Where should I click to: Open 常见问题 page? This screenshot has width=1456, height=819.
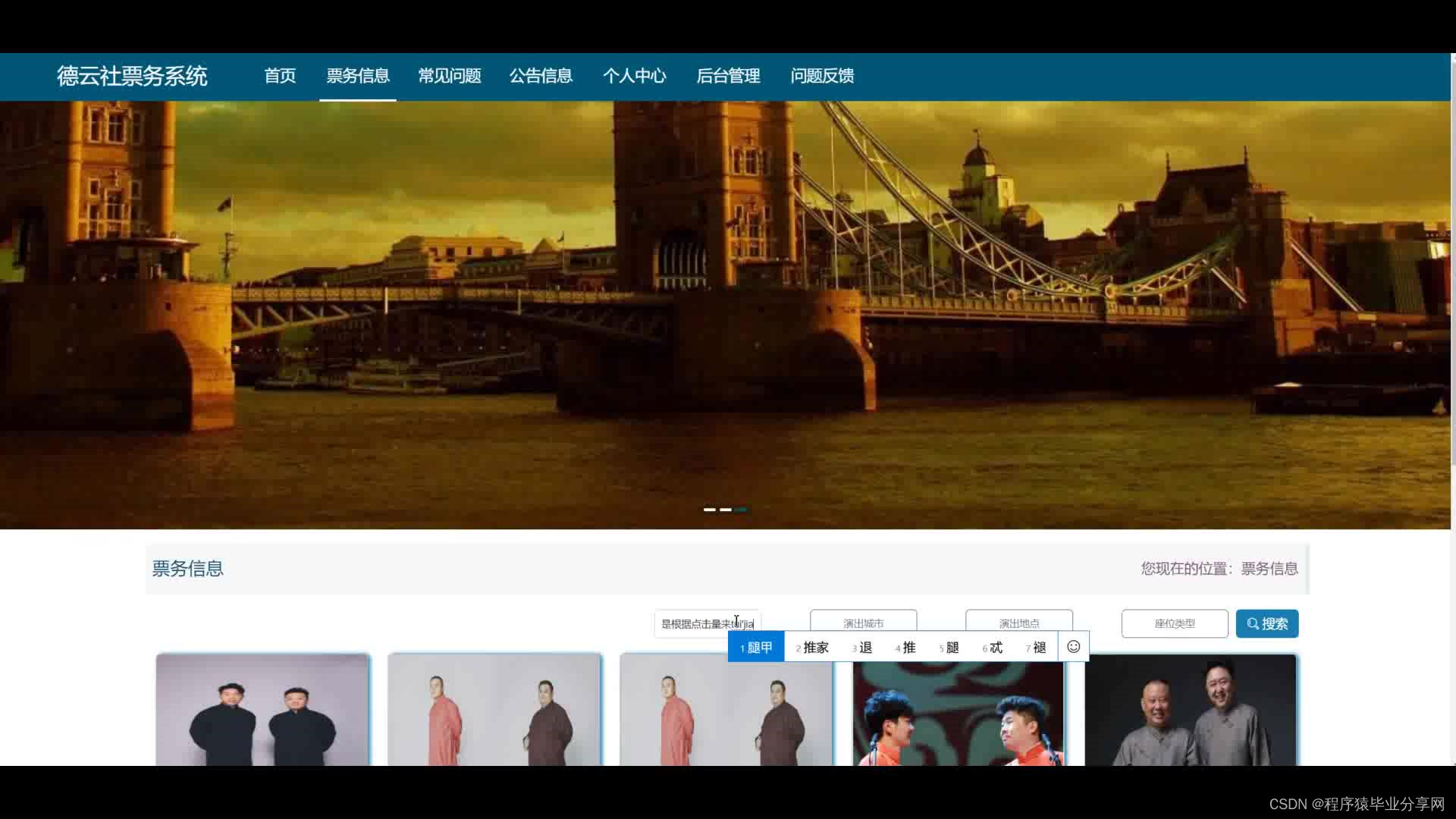pyautogui.click(x=449, y=76)
